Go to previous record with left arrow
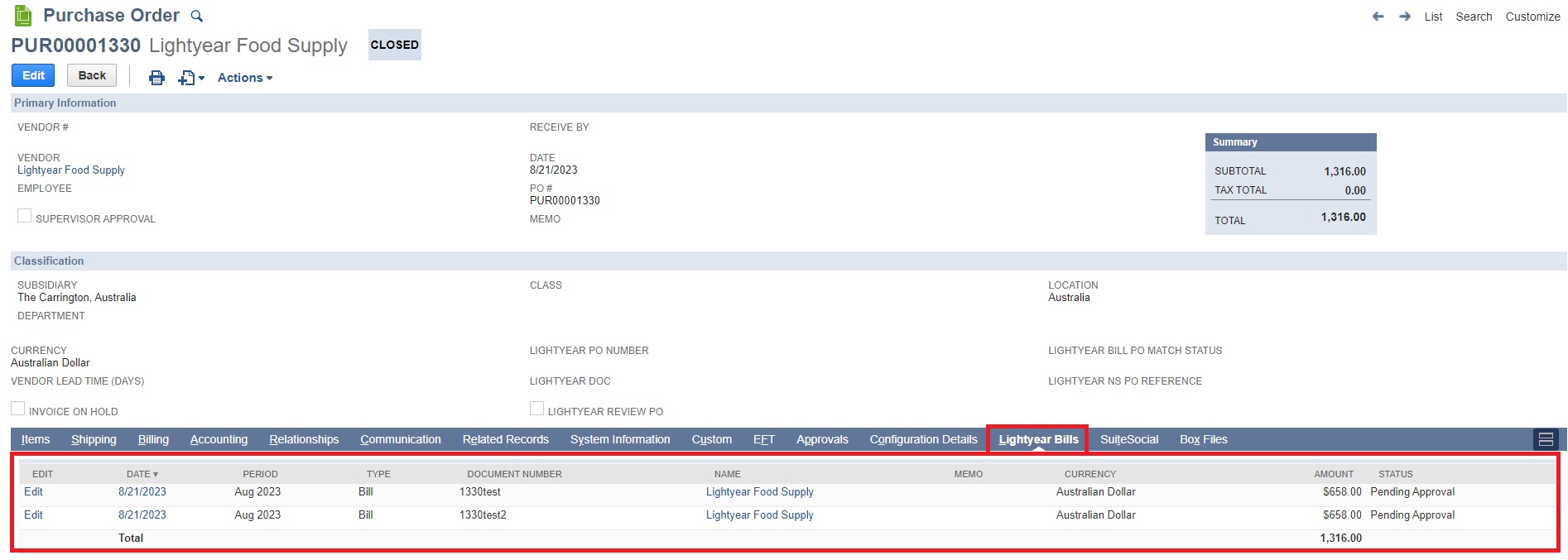This screenshot has width=1568, height=560. [x=1378, y=17]
